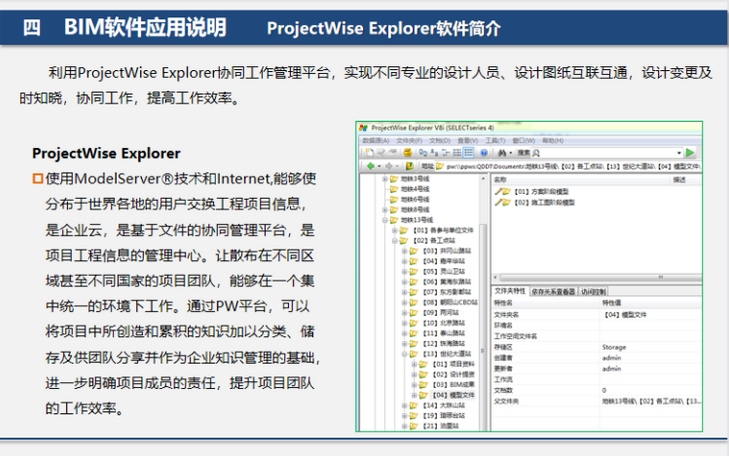The height and width of the screenshot is (456, 729).
Task: Select the 地铁6号线 folder in tree
Action: [x=415, y=199]
